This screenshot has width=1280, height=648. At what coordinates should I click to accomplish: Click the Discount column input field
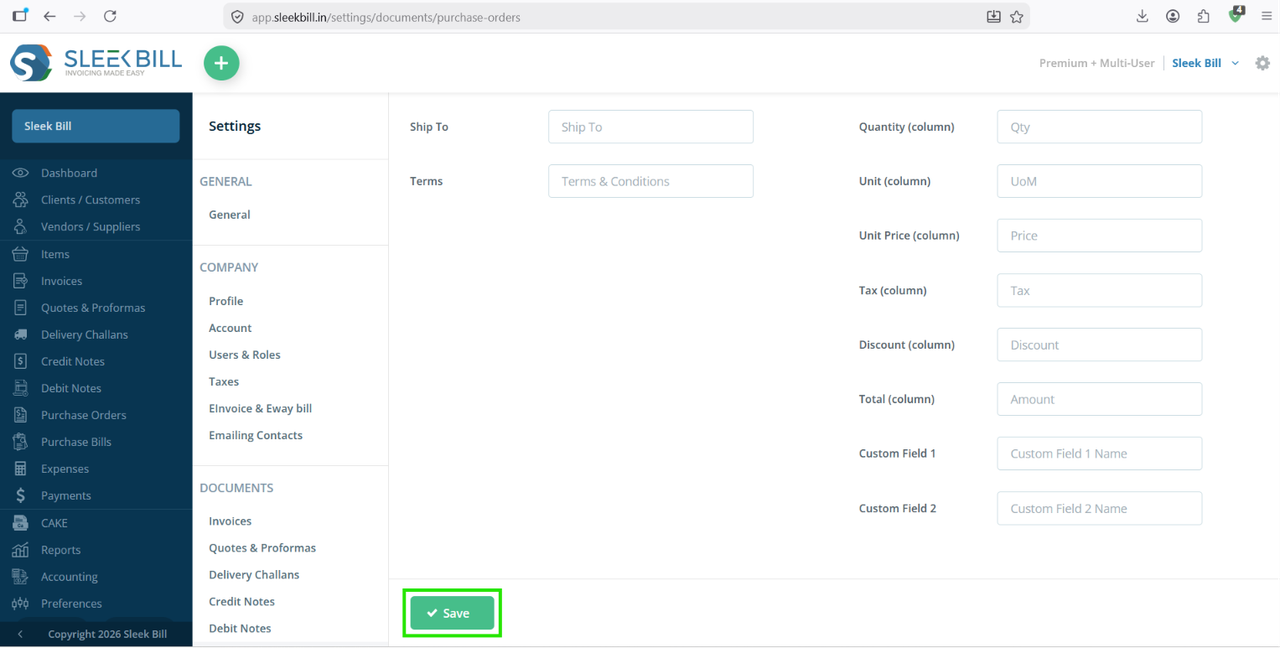pyautogui.click(x=1099, y=345)
